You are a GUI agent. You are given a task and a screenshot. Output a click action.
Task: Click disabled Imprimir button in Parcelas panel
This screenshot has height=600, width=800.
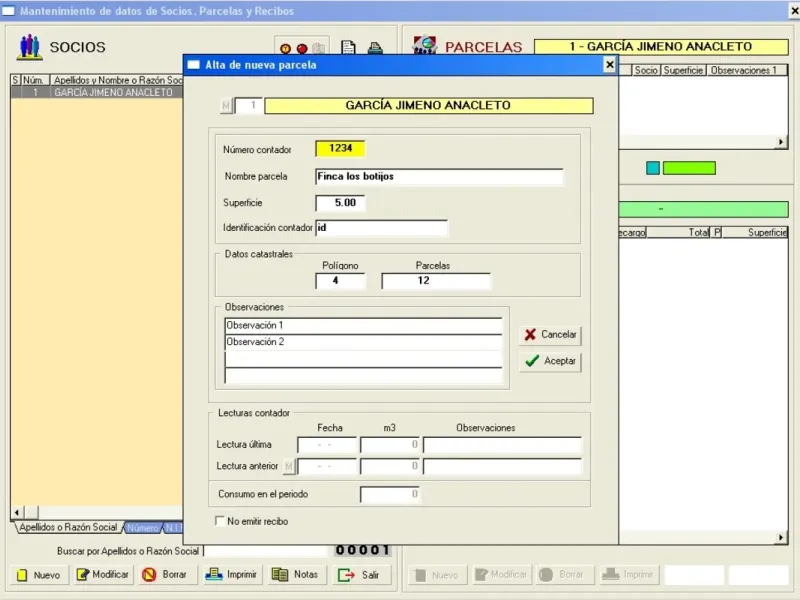[629, 574]
